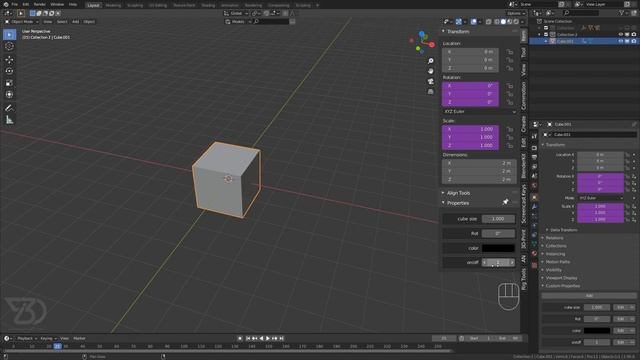Select the Annotate tool
This screenshot has height=360, width=640.
pyautogui.click(x=9, y=108)
